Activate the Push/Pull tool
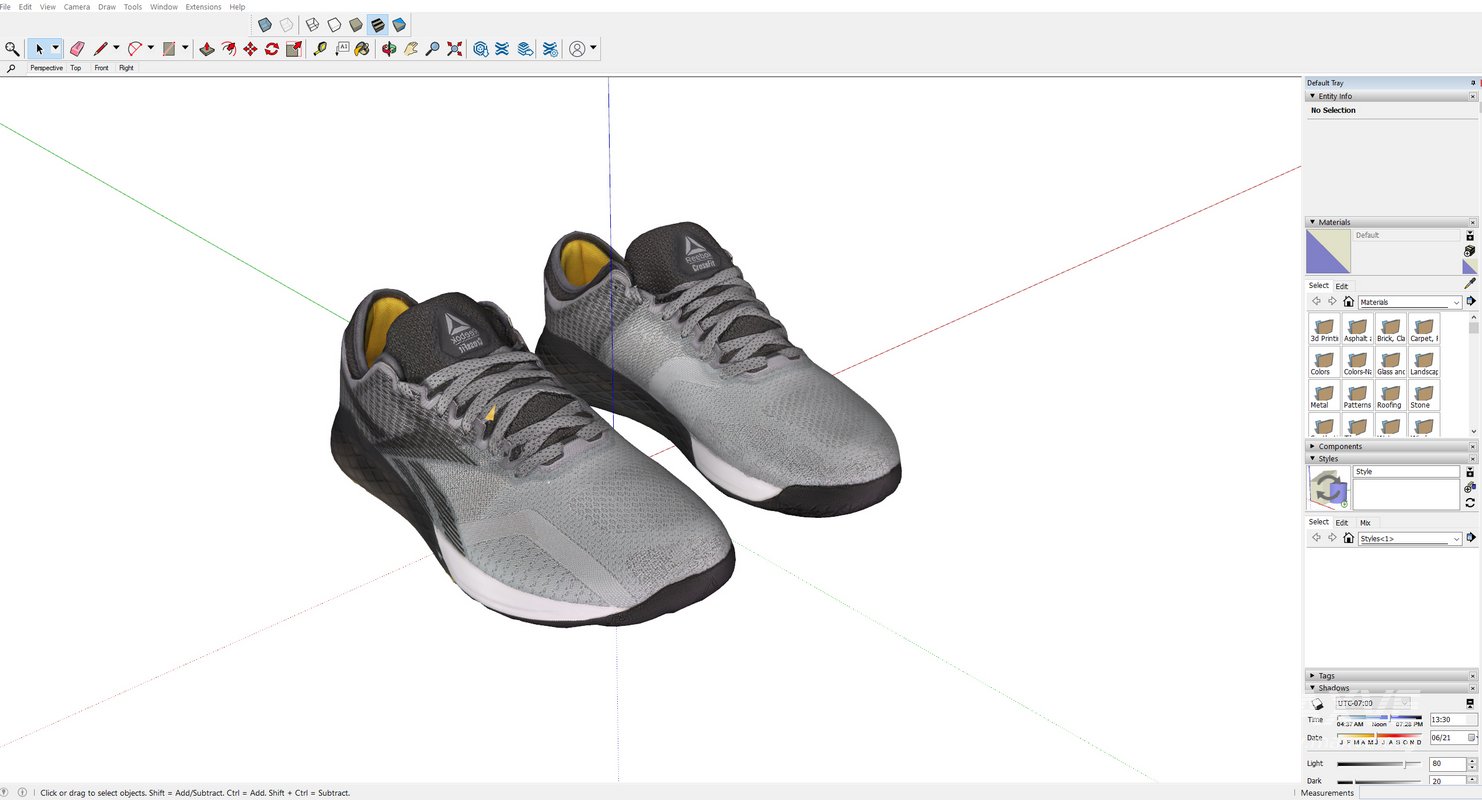 click(206, 48)
